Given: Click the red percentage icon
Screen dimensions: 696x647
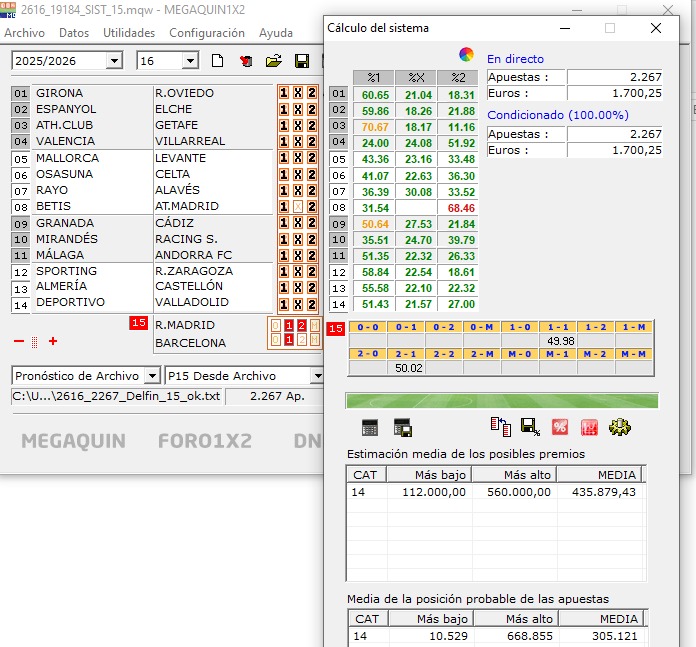Looking at the screenshot, I should coord(560,427).
